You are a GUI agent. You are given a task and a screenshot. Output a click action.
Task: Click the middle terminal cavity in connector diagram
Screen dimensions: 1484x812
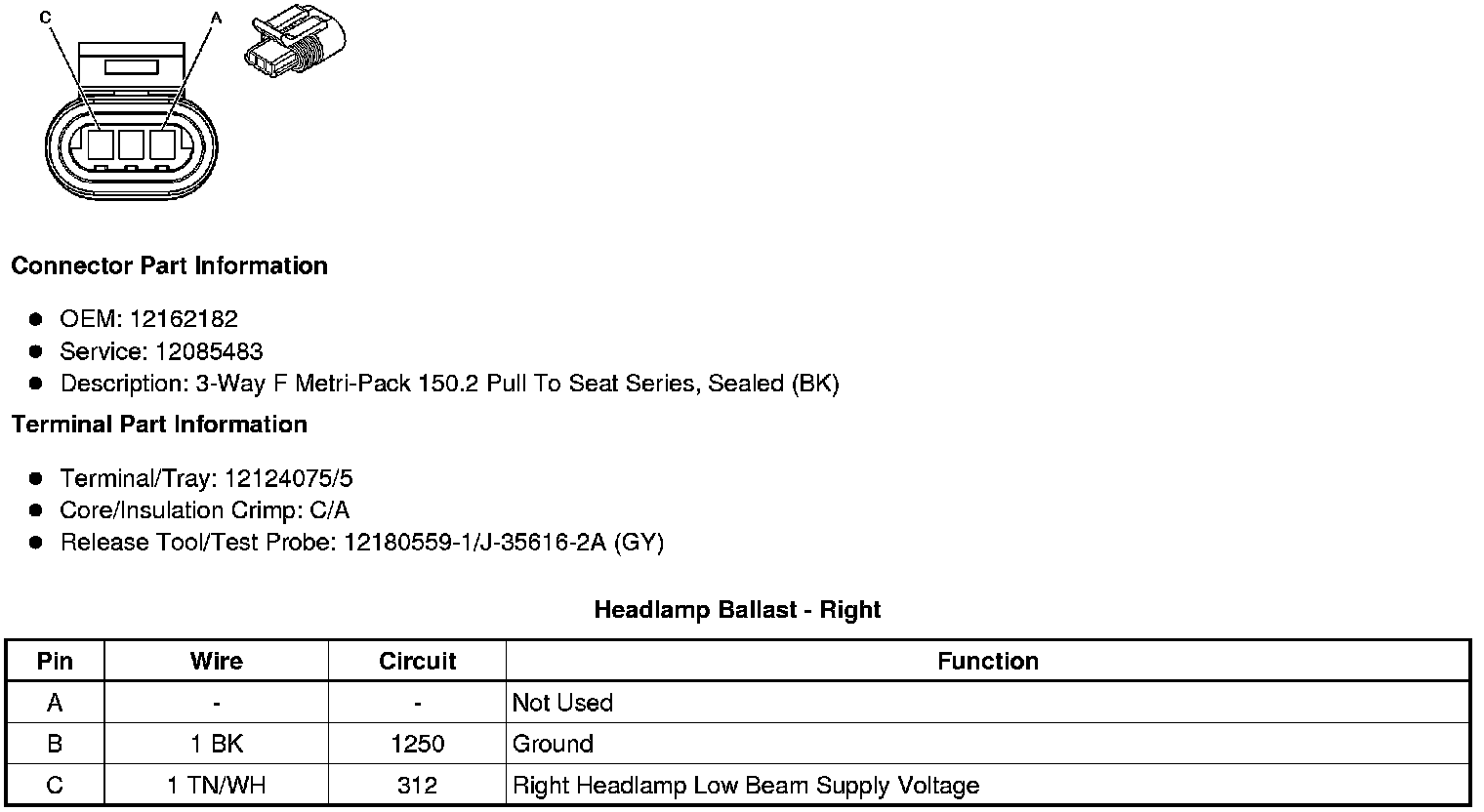[x=131, y=145]
